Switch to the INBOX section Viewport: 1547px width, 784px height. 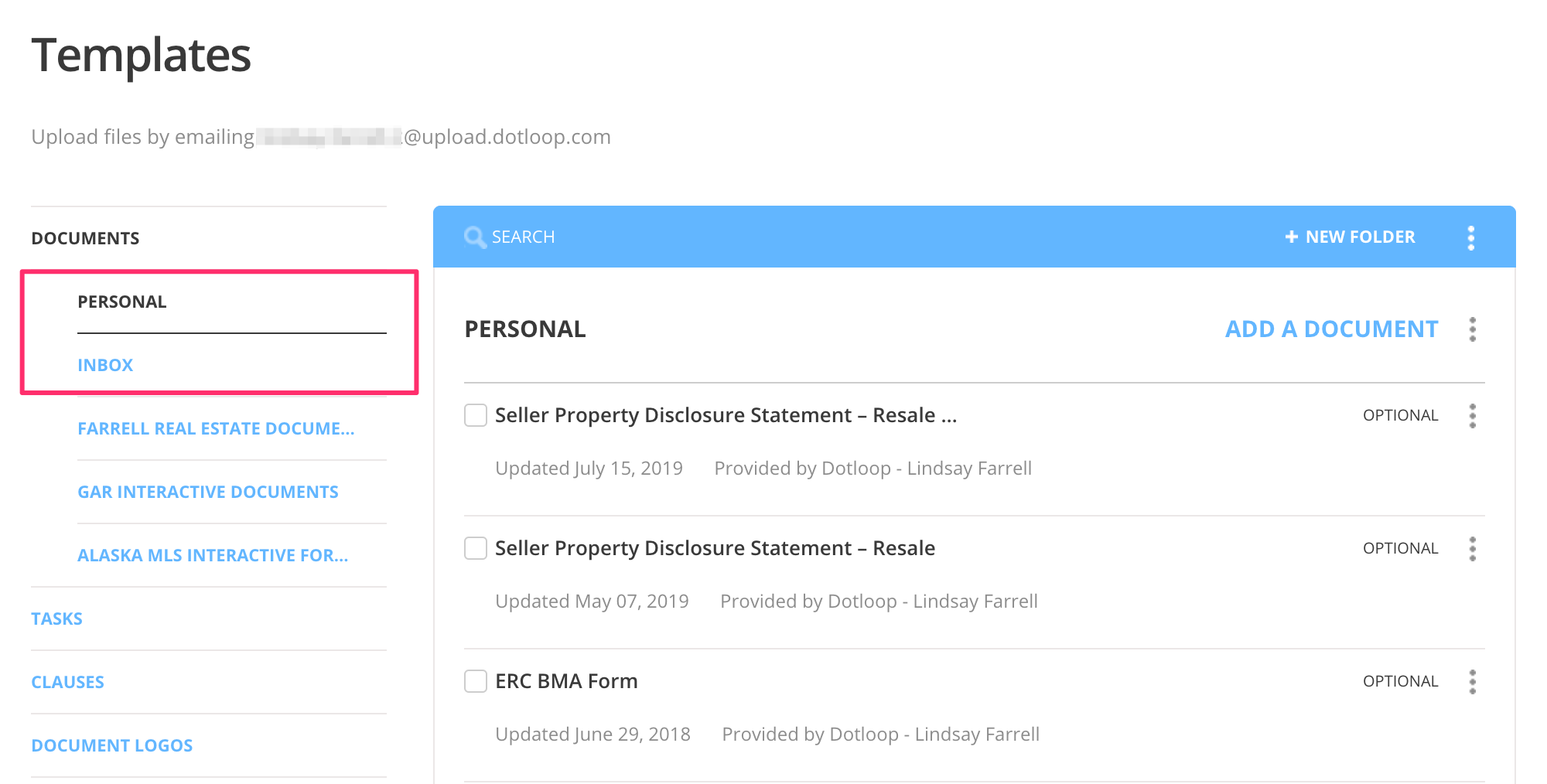coord(105,364)
